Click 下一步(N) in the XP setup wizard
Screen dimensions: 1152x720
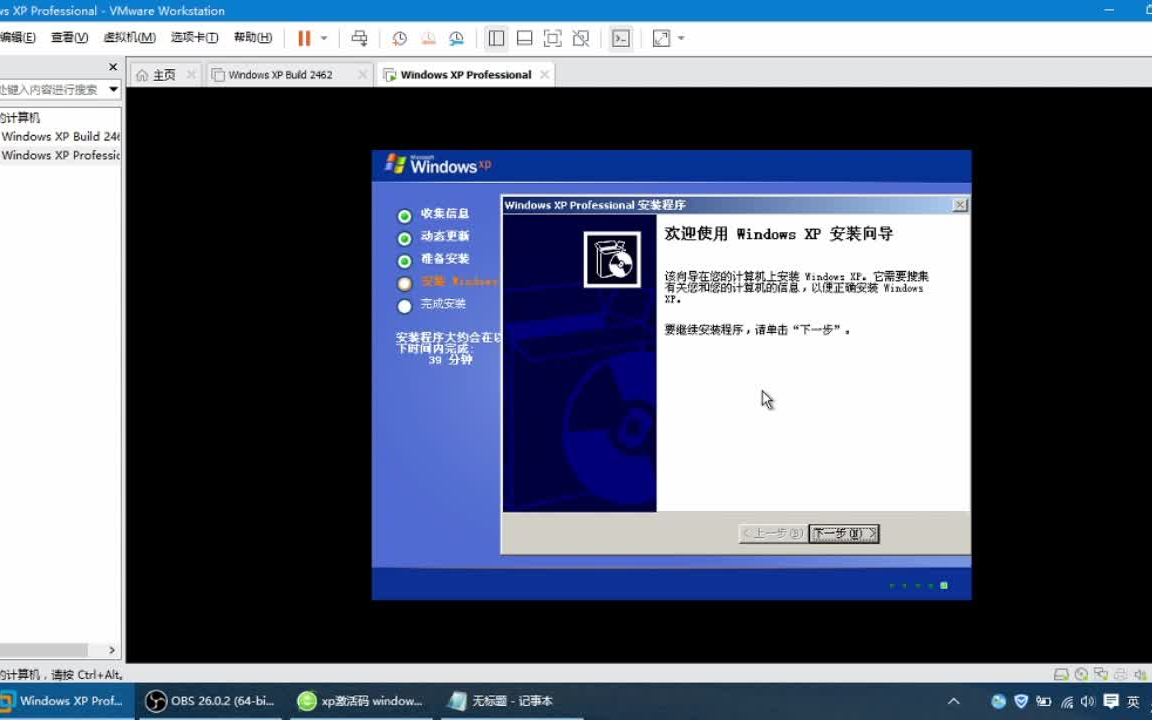pyautogui.click(x=843, y=533)
